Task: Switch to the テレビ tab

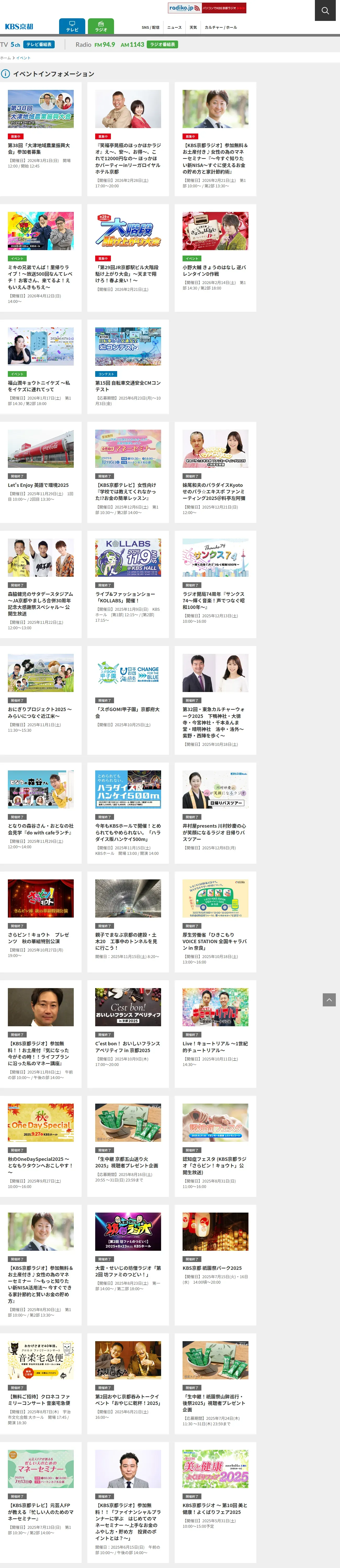Action: coord(72,26)
